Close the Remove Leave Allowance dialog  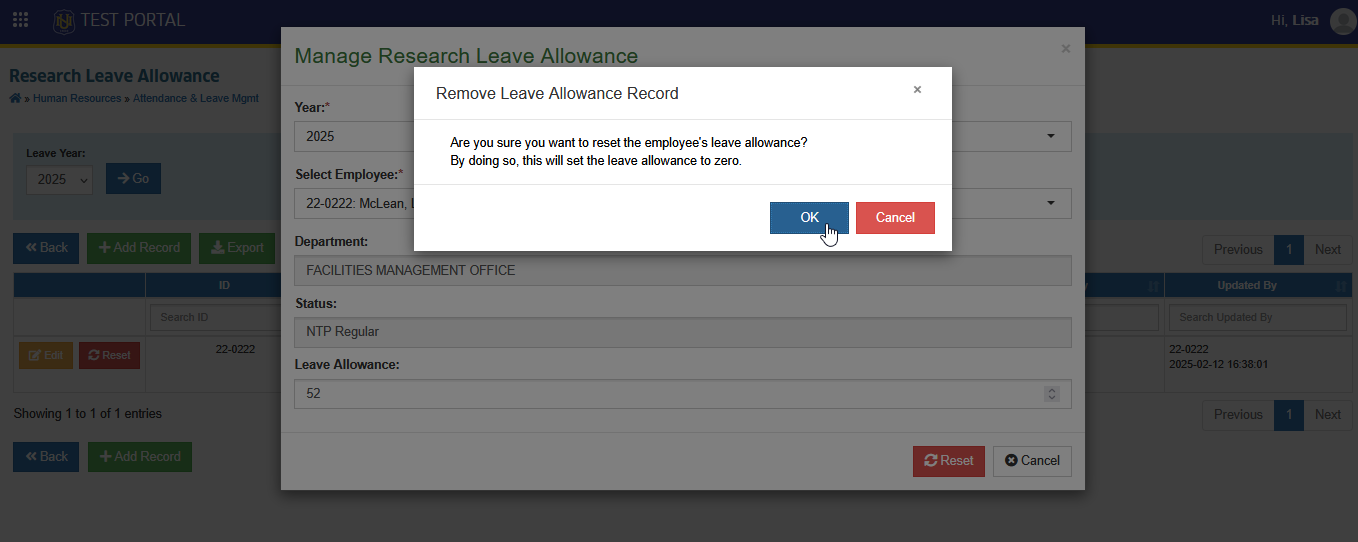click(x=917, y=89)
